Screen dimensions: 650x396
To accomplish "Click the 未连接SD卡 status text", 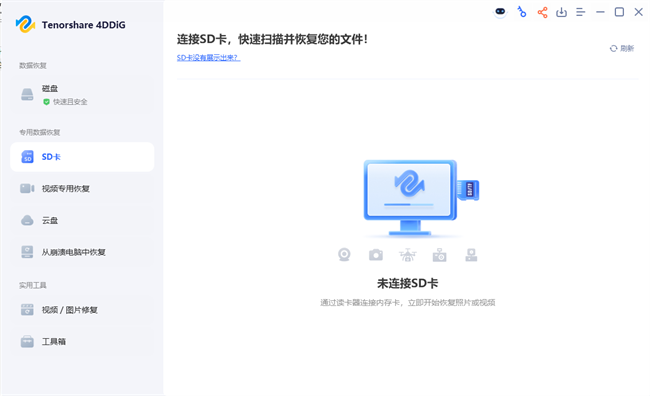I will click(x=407, y=284).
